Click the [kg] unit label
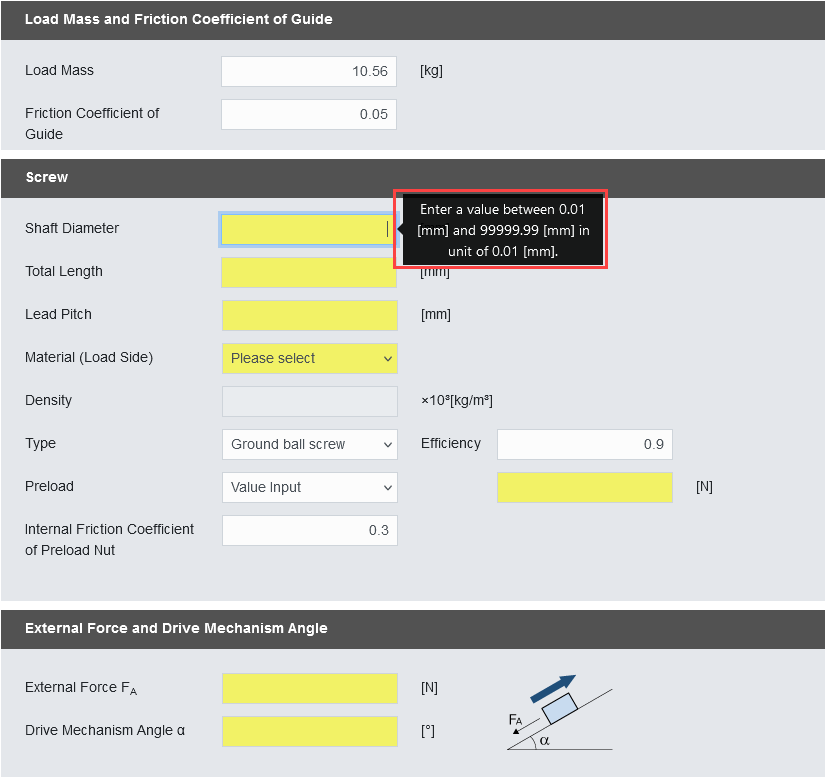This screenshot has height=780, width=825. click(x=431, y=71)
